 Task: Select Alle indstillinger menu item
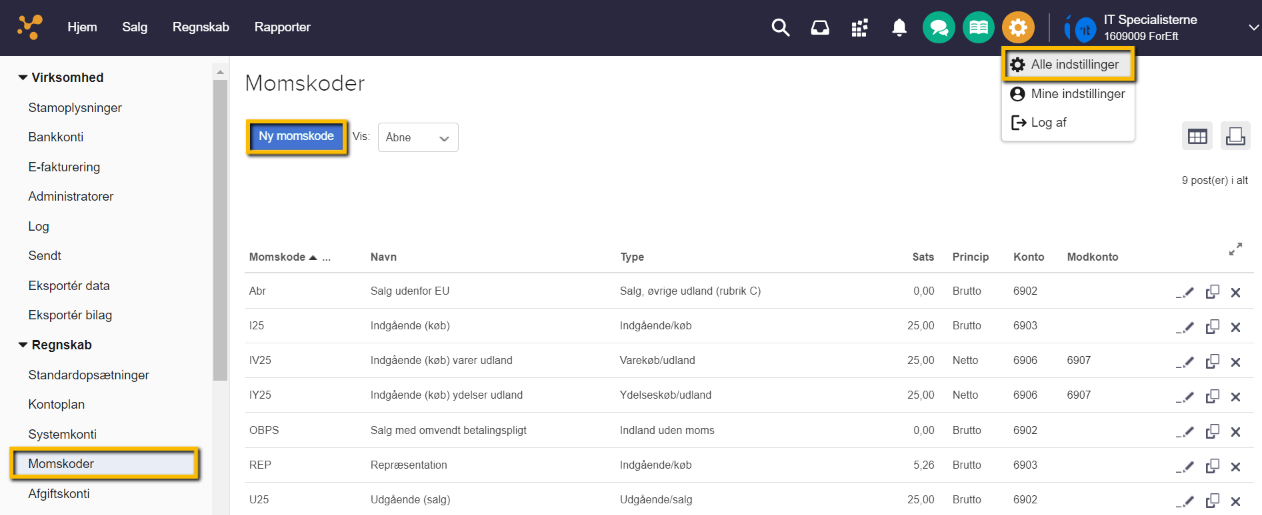(1068, 64)
